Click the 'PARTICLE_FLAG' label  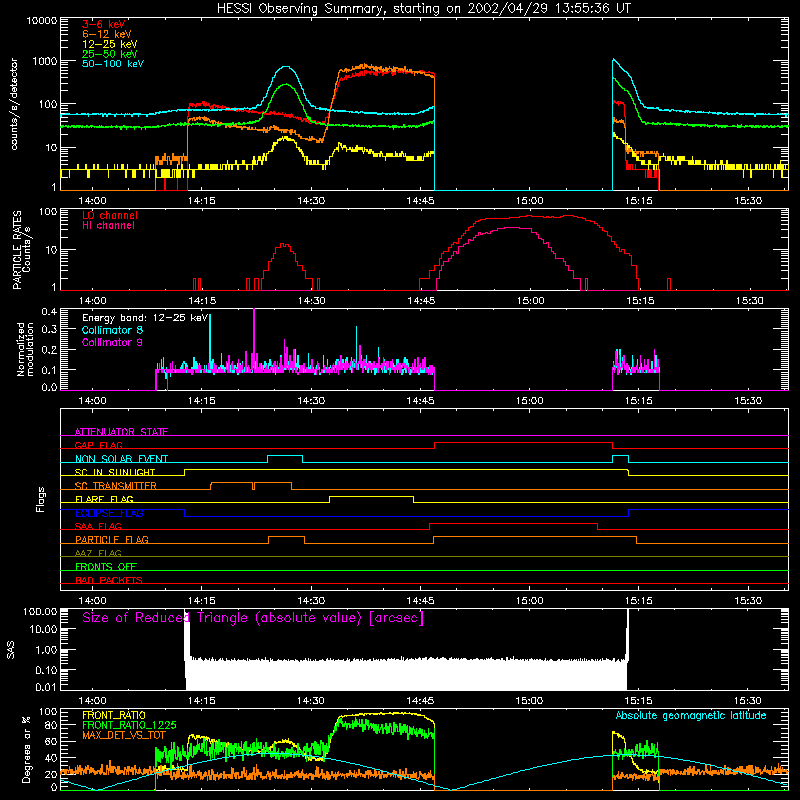(112, 540)
